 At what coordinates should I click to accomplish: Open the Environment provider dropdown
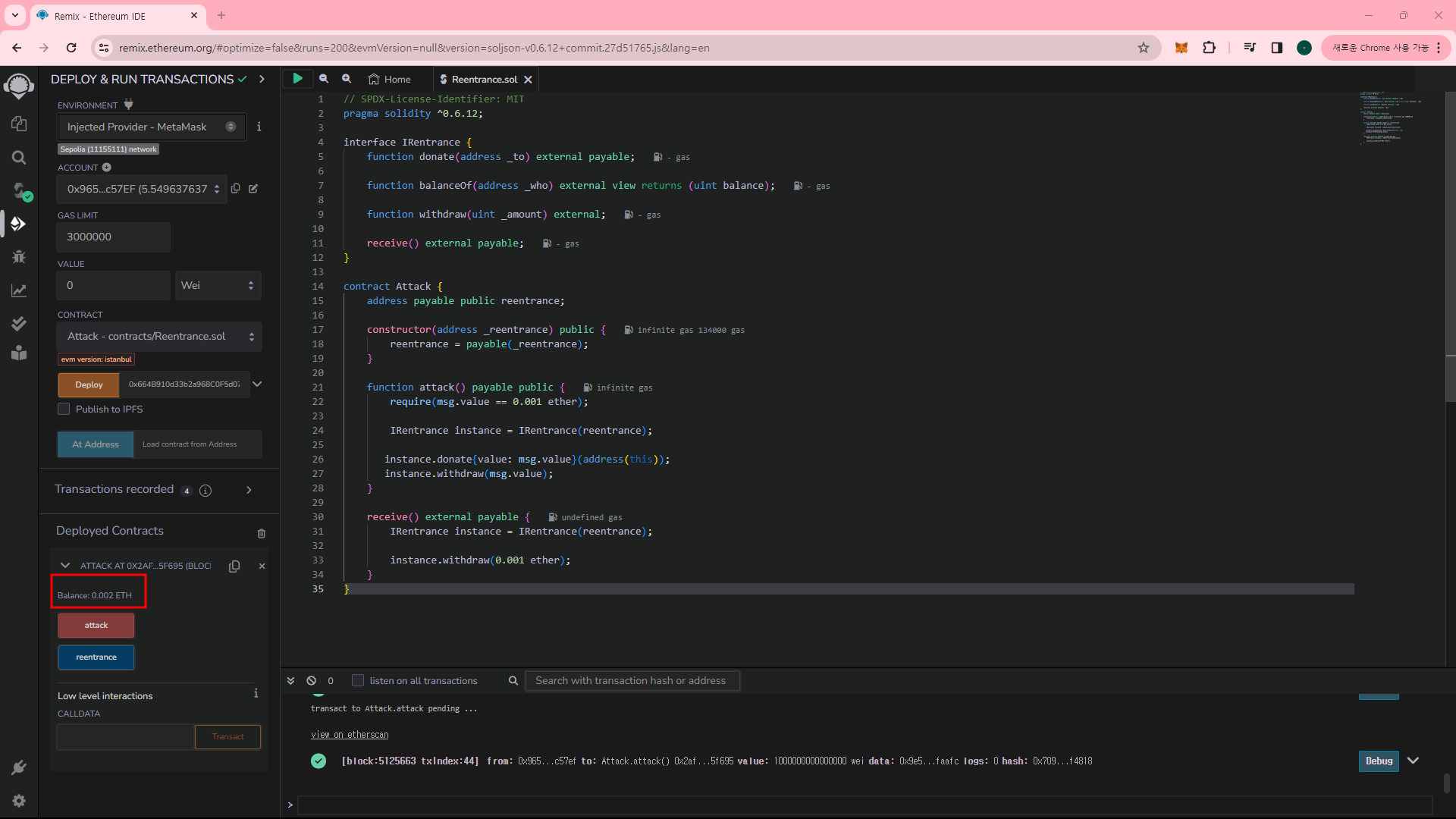tap(152, 127)
